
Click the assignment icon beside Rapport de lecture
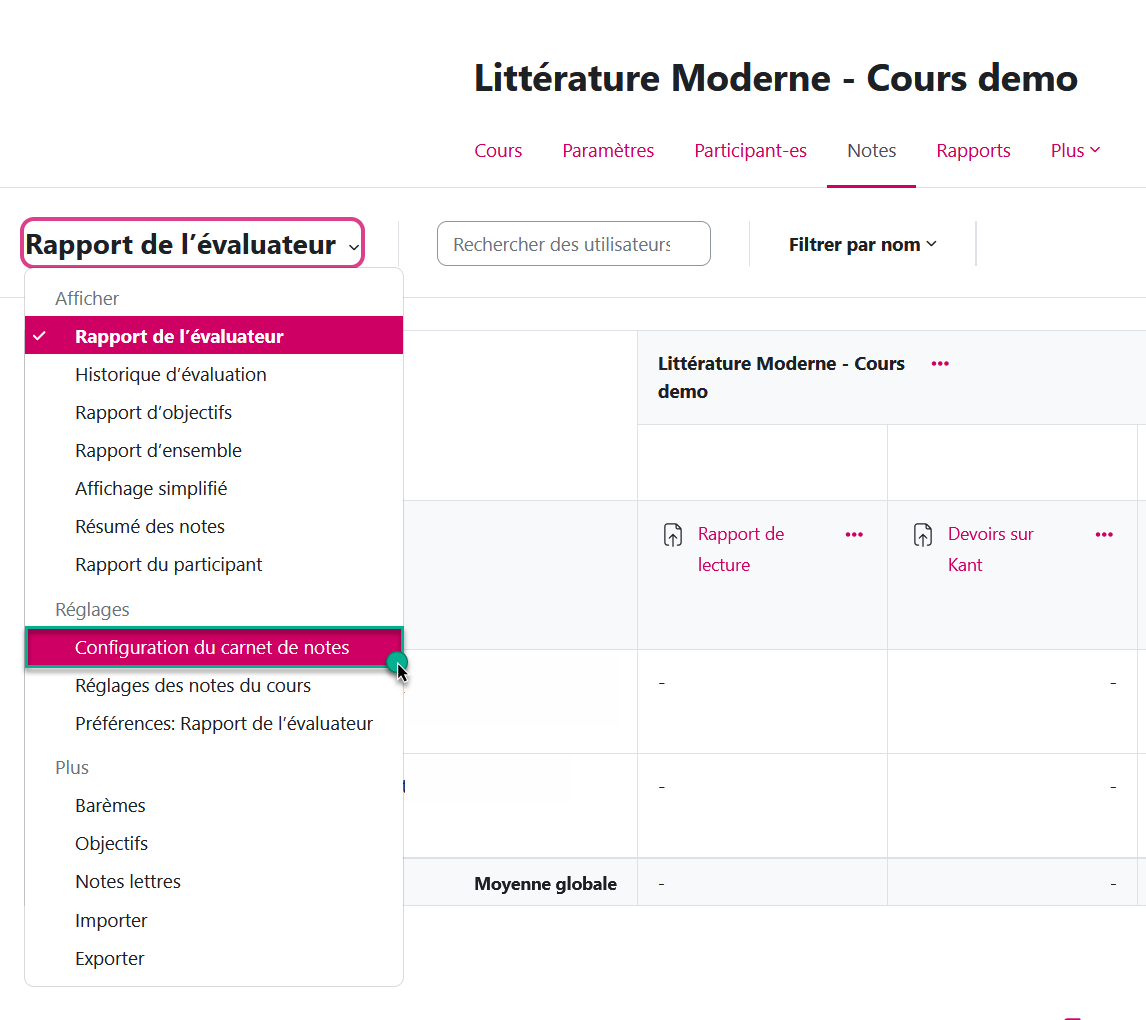(x=674, y=535)
